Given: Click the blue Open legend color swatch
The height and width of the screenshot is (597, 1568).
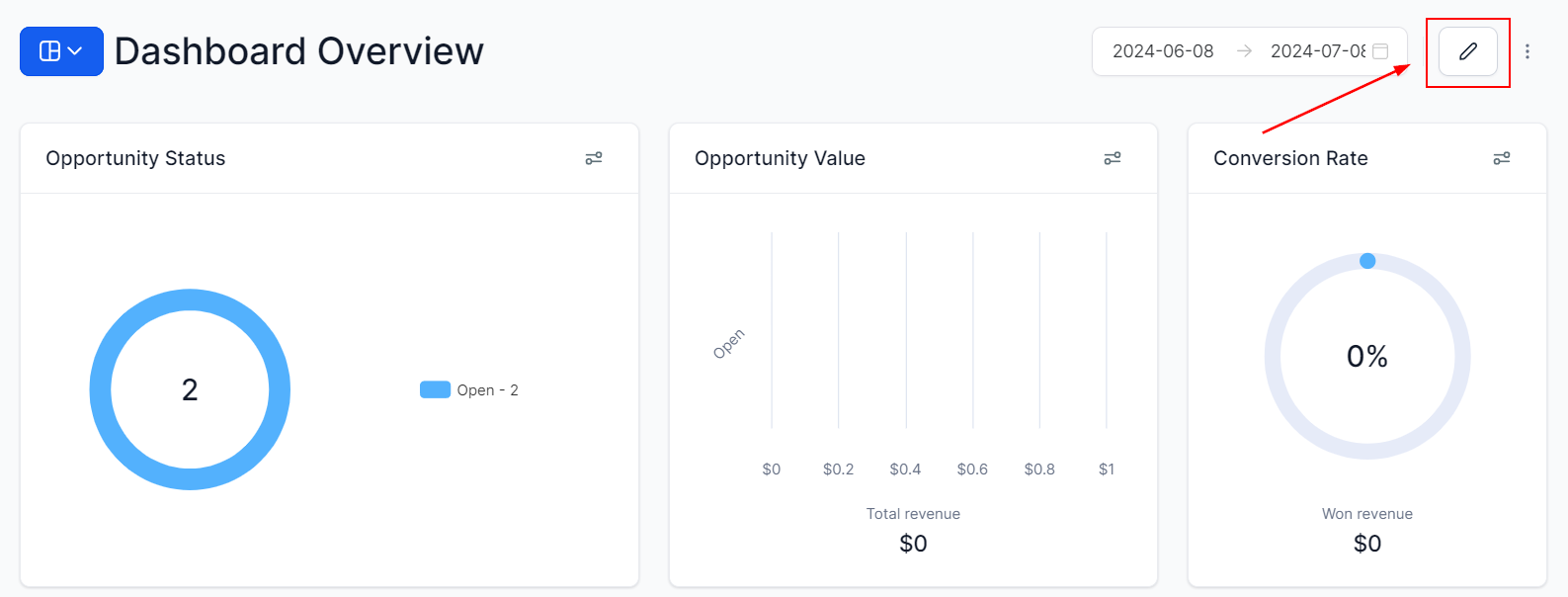Looking at the screenshot, I should coord(435,389).
